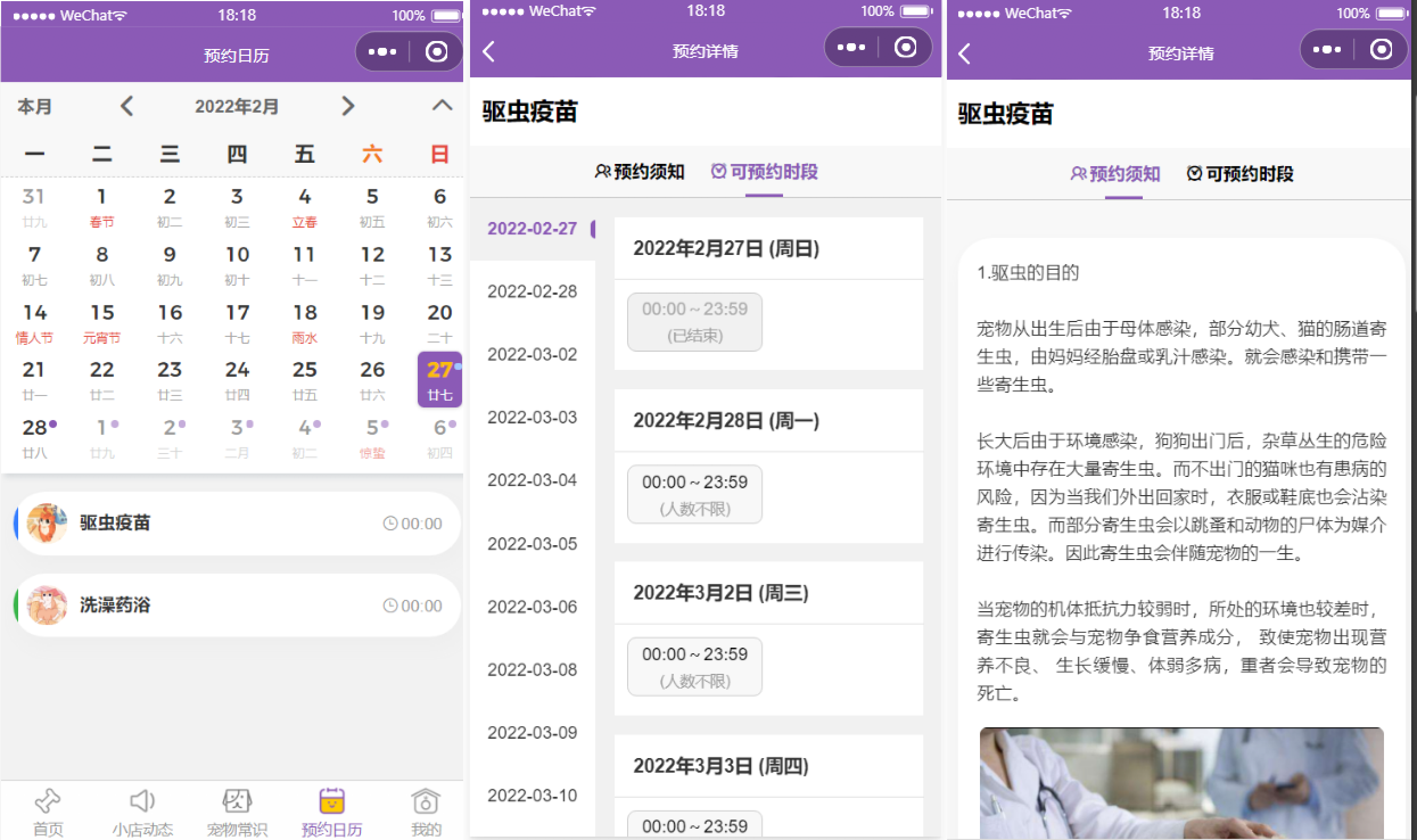
Task: Tap the circle close target in 预约日历 header
Action: (x=436, y=52)
